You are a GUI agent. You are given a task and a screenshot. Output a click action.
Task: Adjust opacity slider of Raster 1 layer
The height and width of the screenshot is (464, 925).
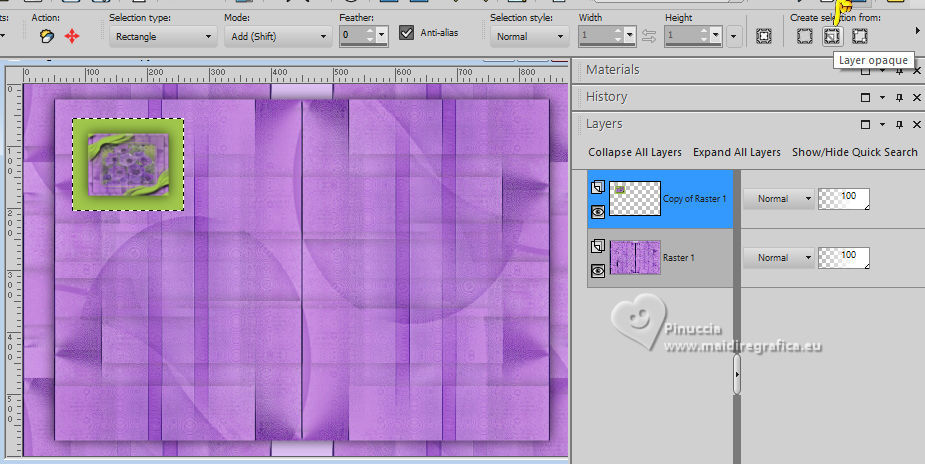pyautogui.click(x=844, y=258)
